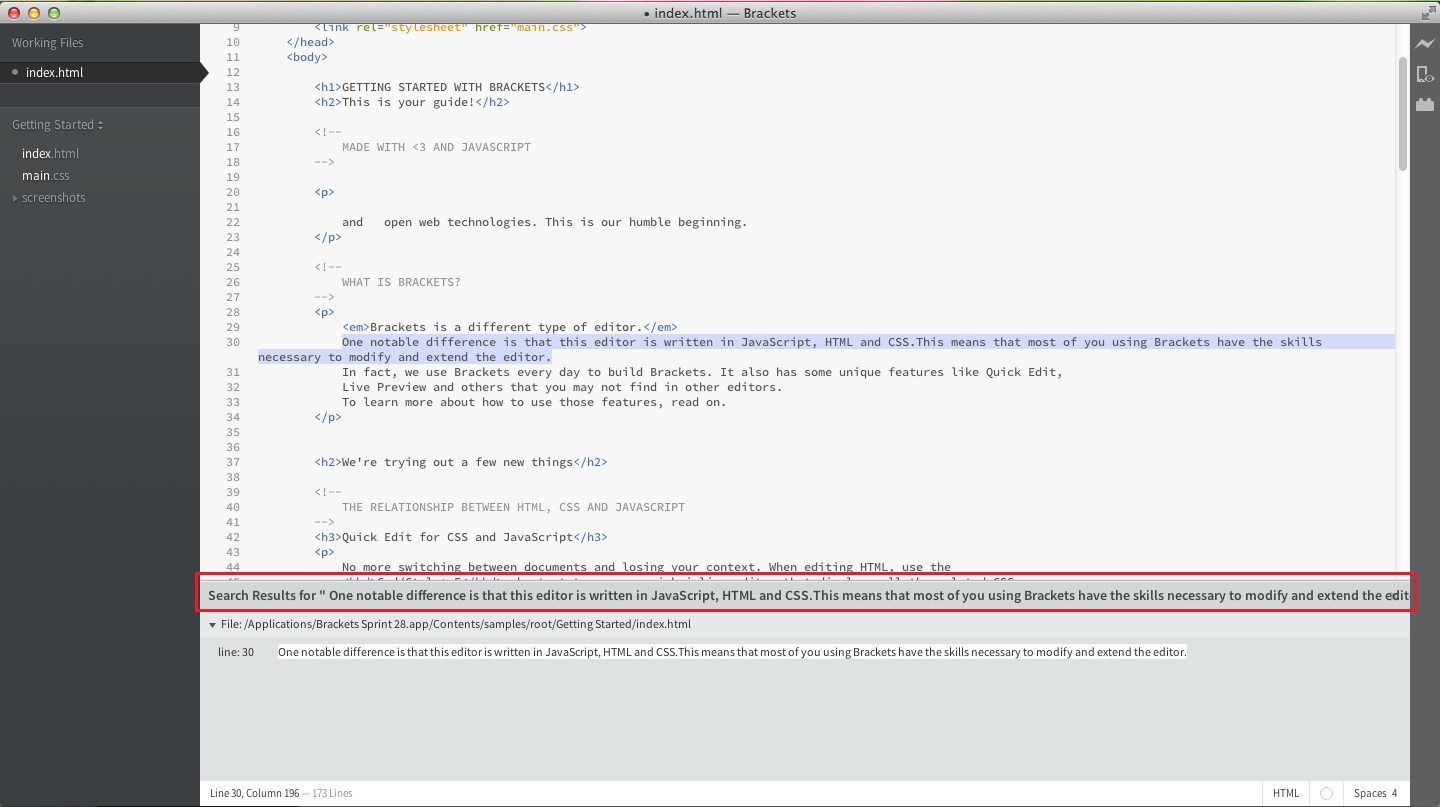
Task: Click line 33 'To learn more about' text
Action: (x=534, y=402)
